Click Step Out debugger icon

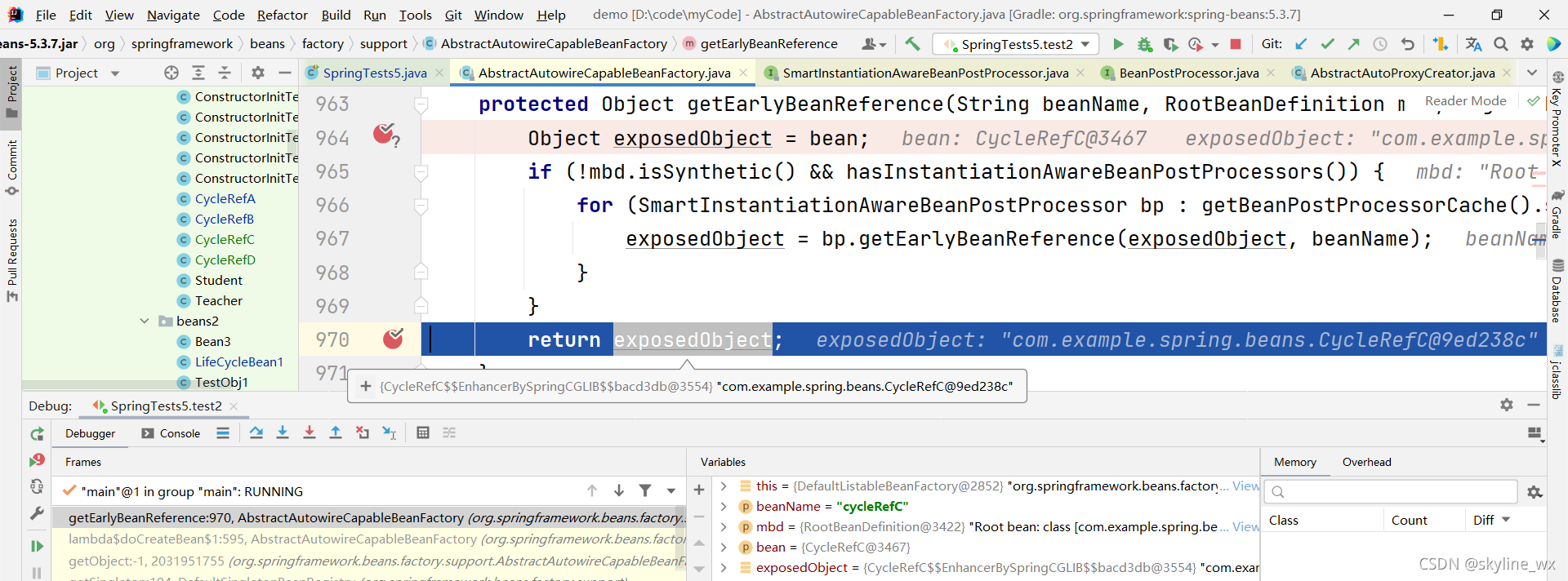(x=335, y=432)
